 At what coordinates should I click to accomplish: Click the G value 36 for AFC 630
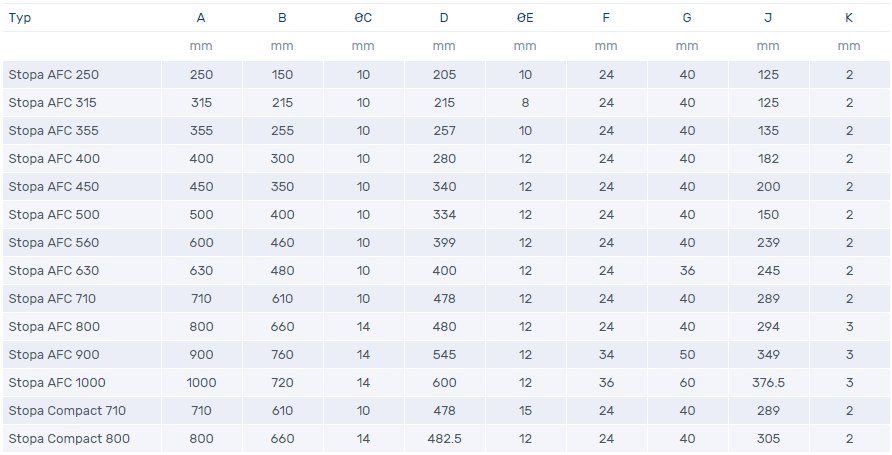tap(687, 270)
